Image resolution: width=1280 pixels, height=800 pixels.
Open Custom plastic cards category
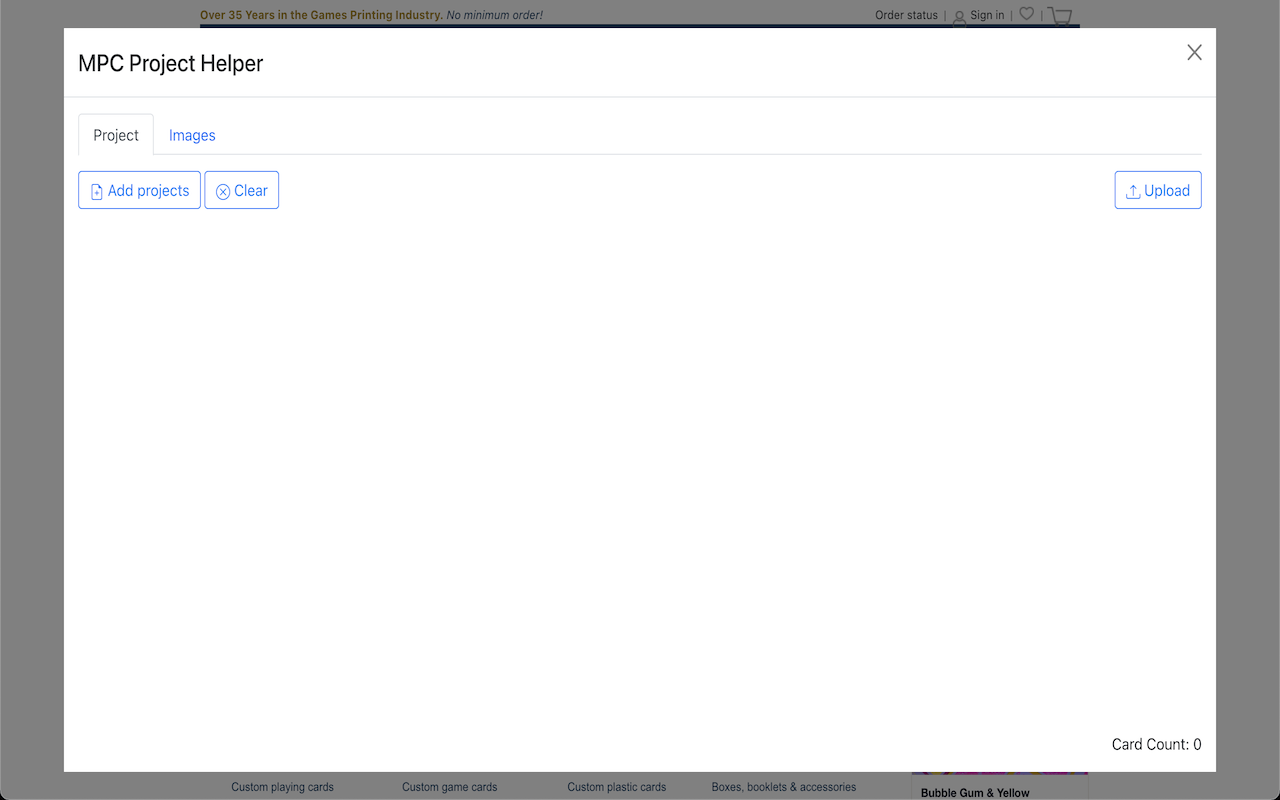point(616,787)
